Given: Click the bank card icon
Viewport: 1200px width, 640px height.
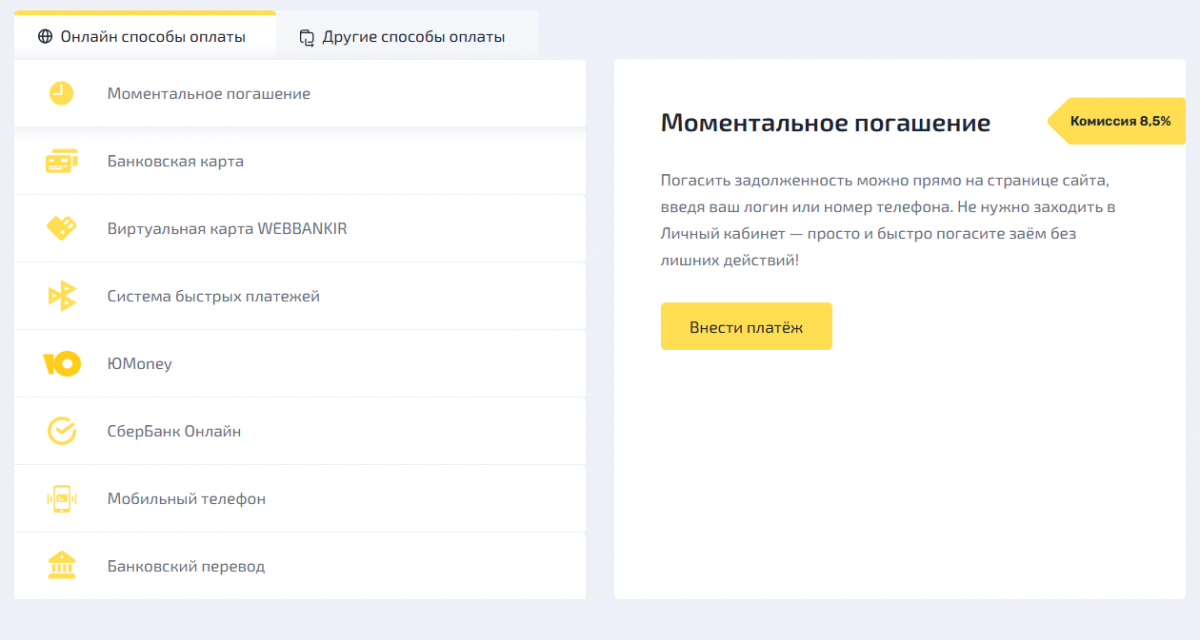Looking at the screenshot, I should (61, 161).
